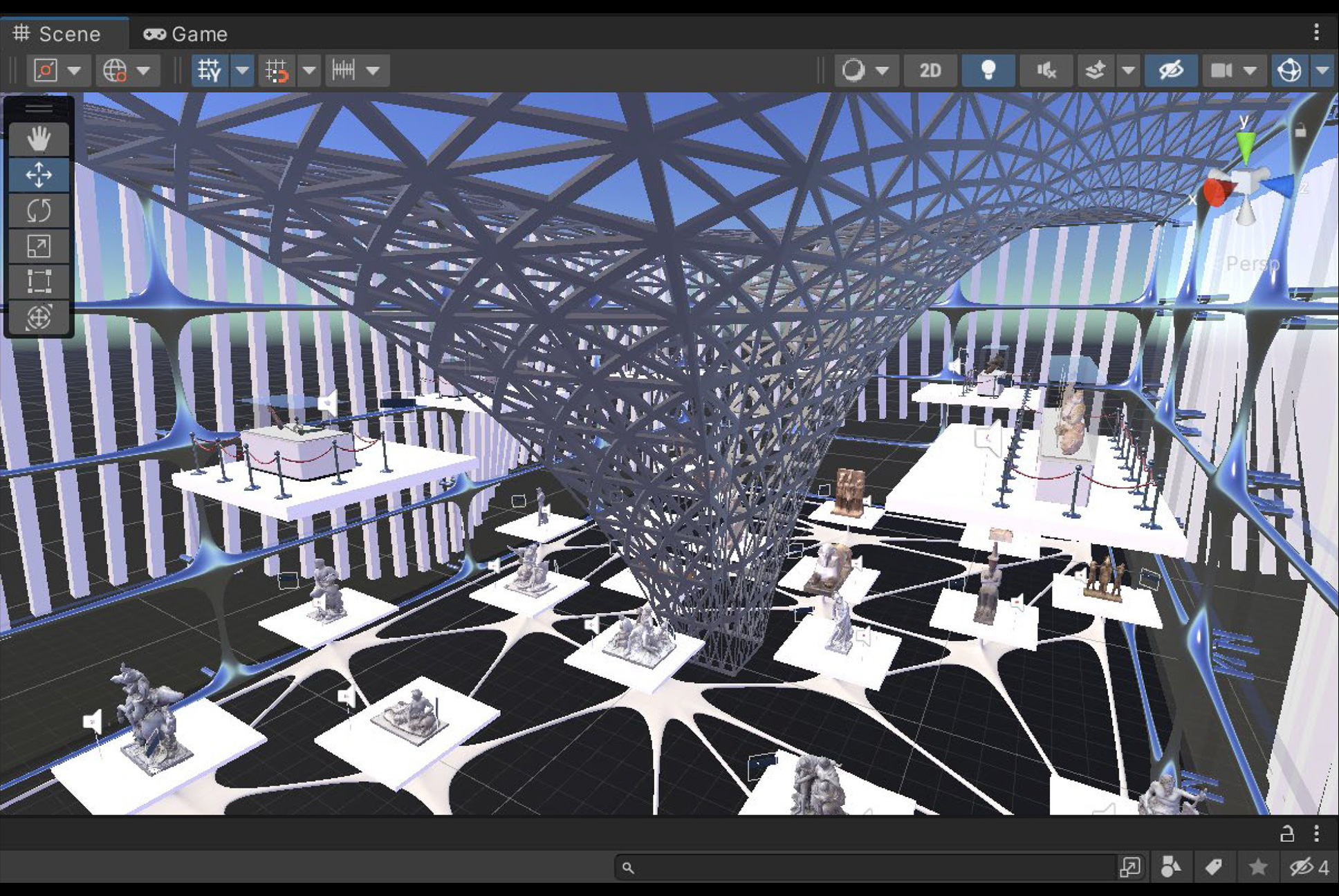Select the Hand view tool
Image resolution: width=1339 pixels, height=896 pixels.
coord(39,139)
